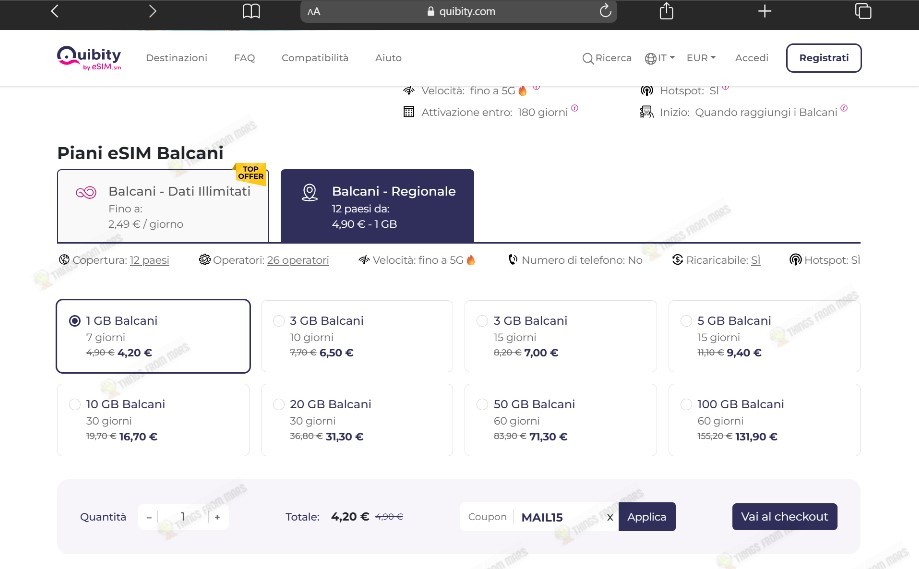Image resolution: width=919 pixels, height=569 pixels.
Task: Select the 1 GB Balcani 7 giorni plan
Action: tap(153, 336)
